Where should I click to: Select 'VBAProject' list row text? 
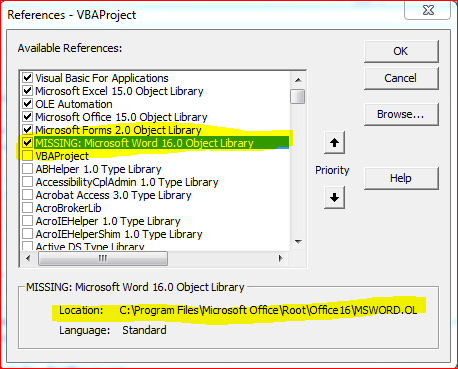62,156
